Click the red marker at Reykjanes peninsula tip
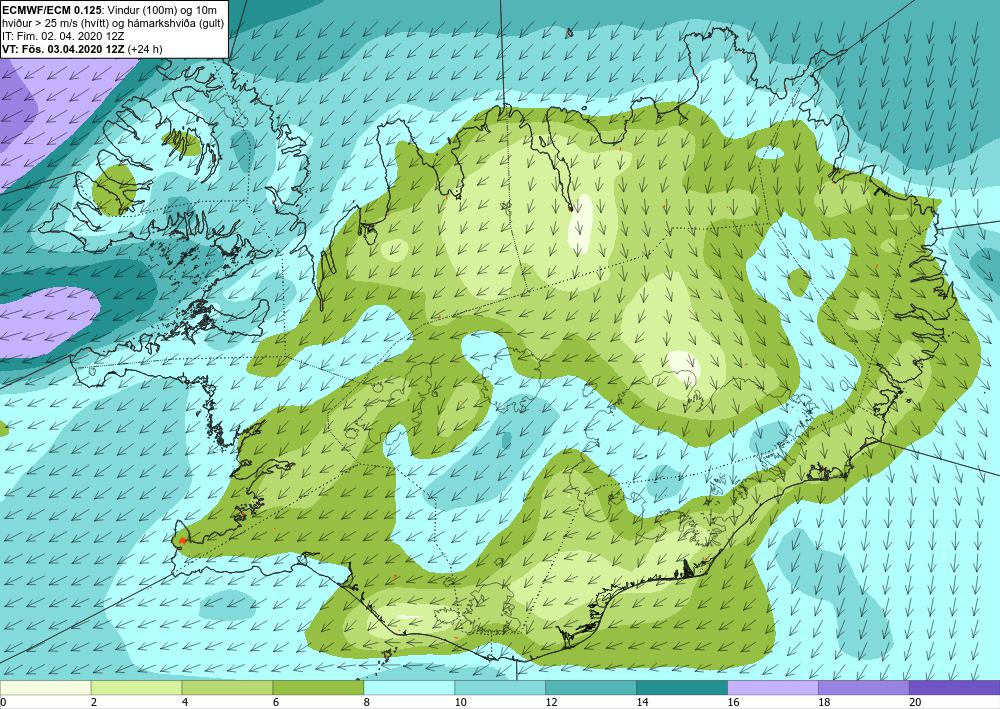Screen dimensions: 1000x709 (182, 541)
